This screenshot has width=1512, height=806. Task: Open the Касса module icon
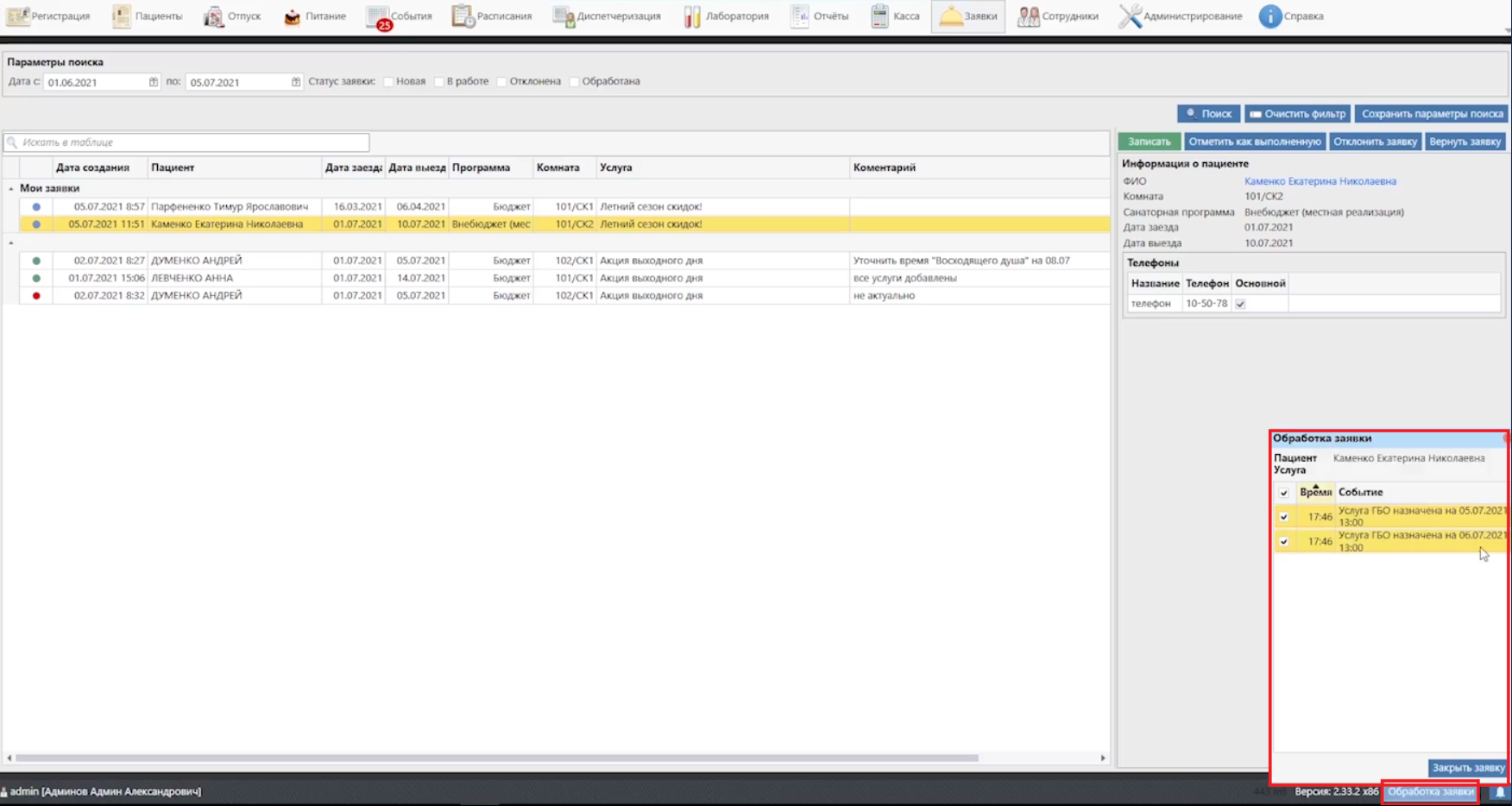click(x=879, y=16)
